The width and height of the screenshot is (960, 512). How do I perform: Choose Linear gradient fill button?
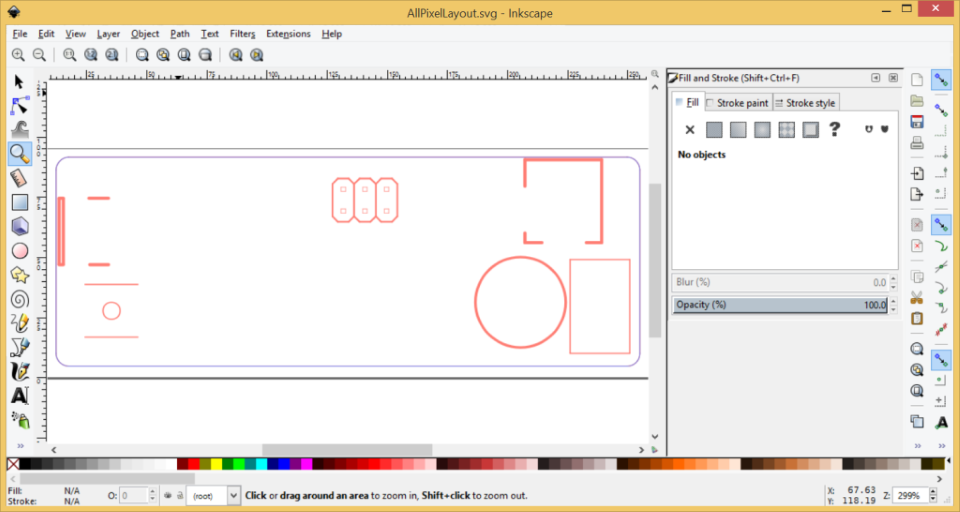[x=738, y=130]
